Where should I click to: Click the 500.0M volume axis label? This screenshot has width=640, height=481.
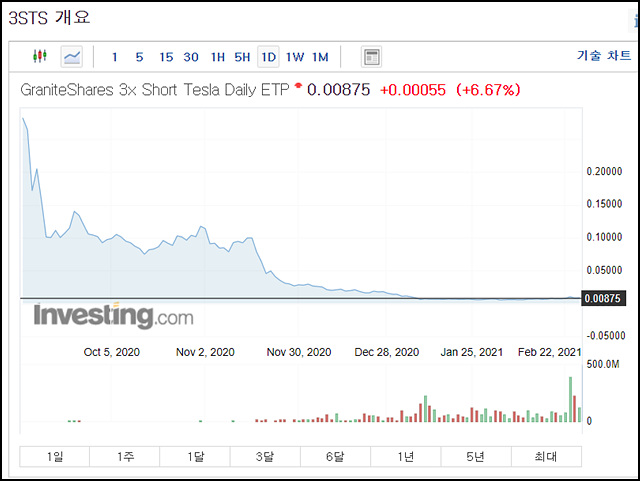(603, 364)
